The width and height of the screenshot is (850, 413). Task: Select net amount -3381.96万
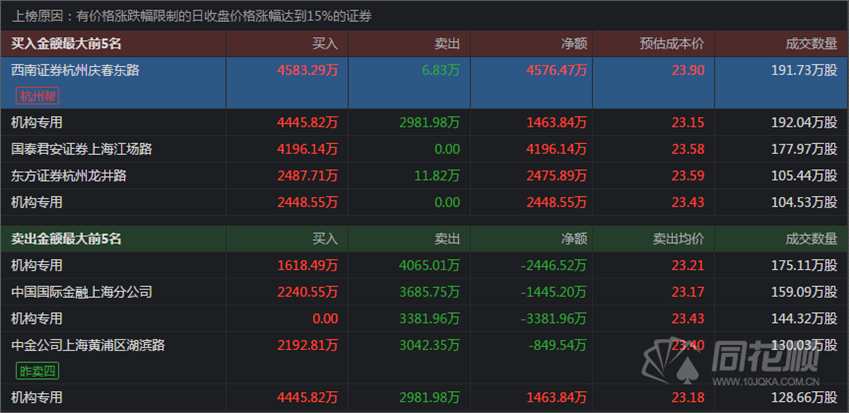554,318
